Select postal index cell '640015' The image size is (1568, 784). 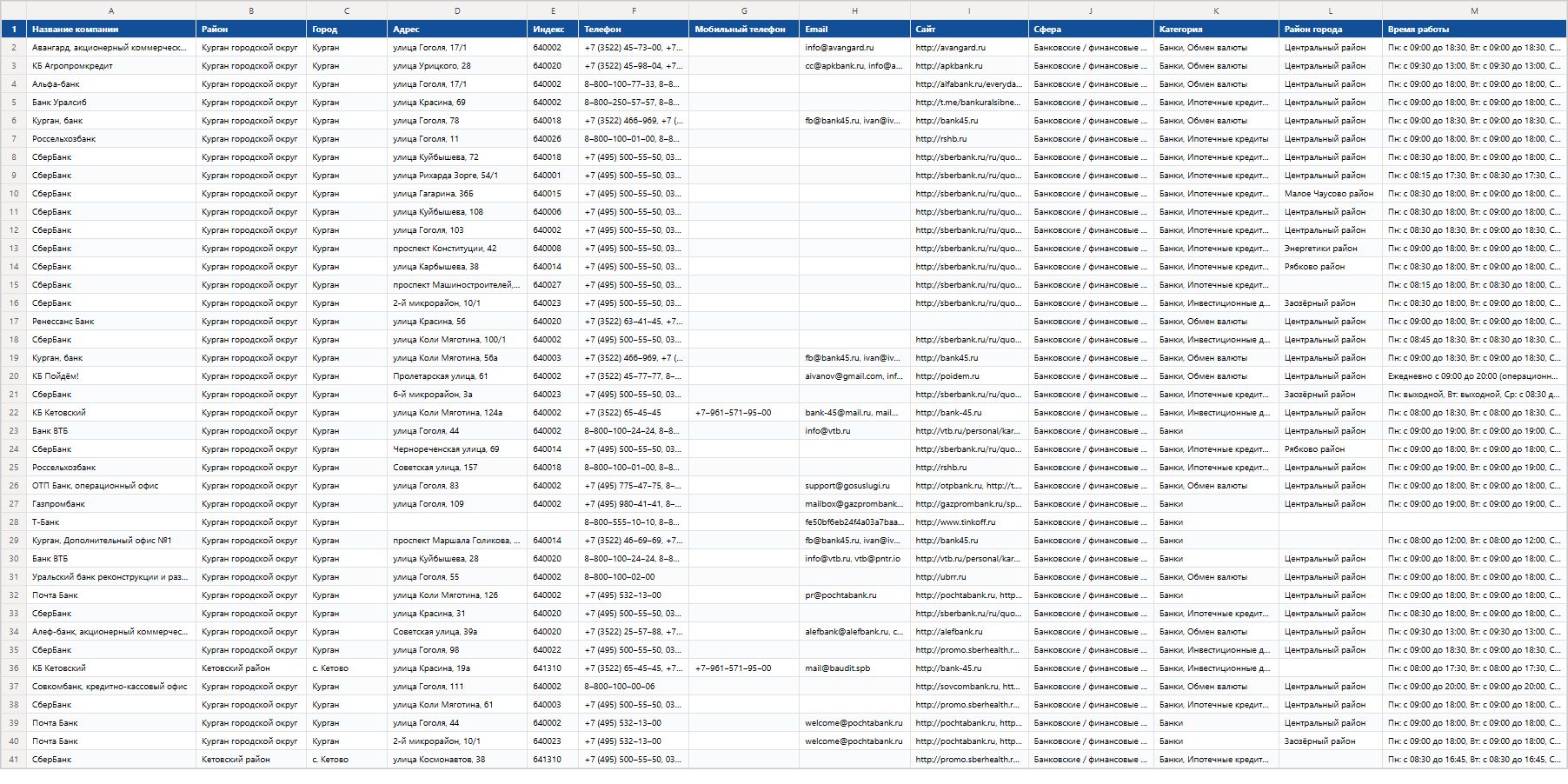click(553, 193)
